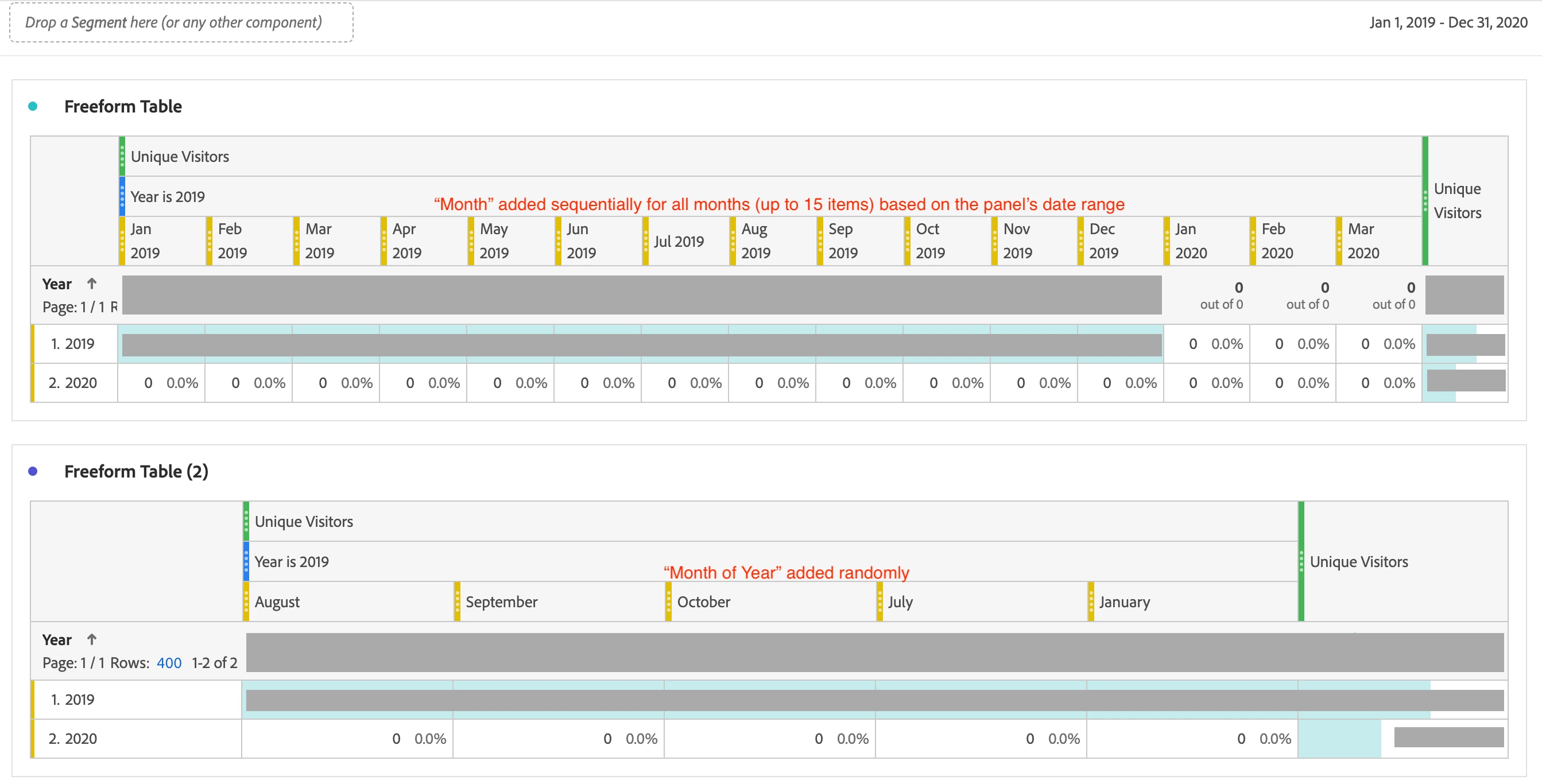Click Year sort arrow in first table

(x=92, y=284)
